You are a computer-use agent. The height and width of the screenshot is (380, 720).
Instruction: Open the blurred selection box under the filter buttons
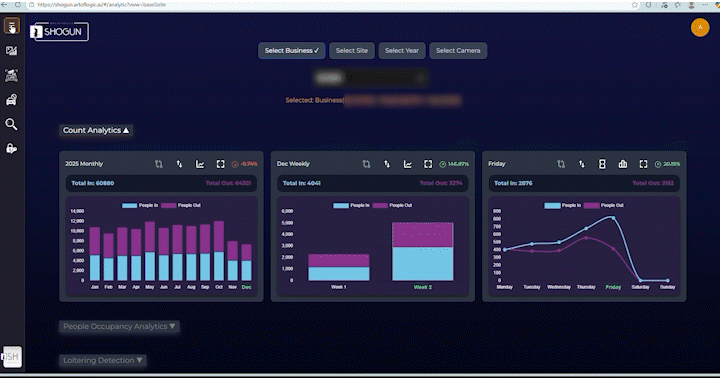[370, 78]
